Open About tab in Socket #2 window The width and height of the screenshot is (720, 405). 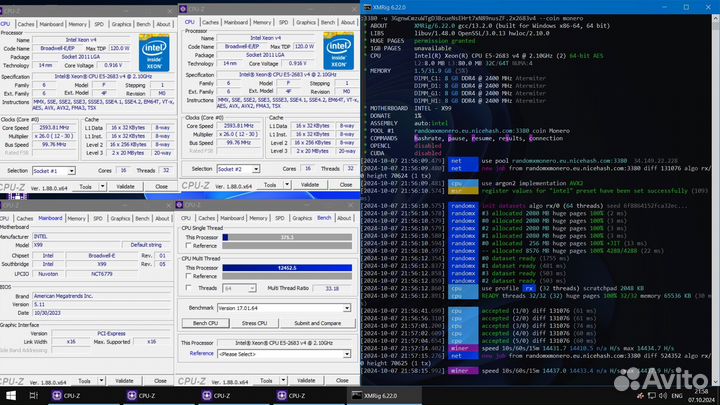point(348,22)
